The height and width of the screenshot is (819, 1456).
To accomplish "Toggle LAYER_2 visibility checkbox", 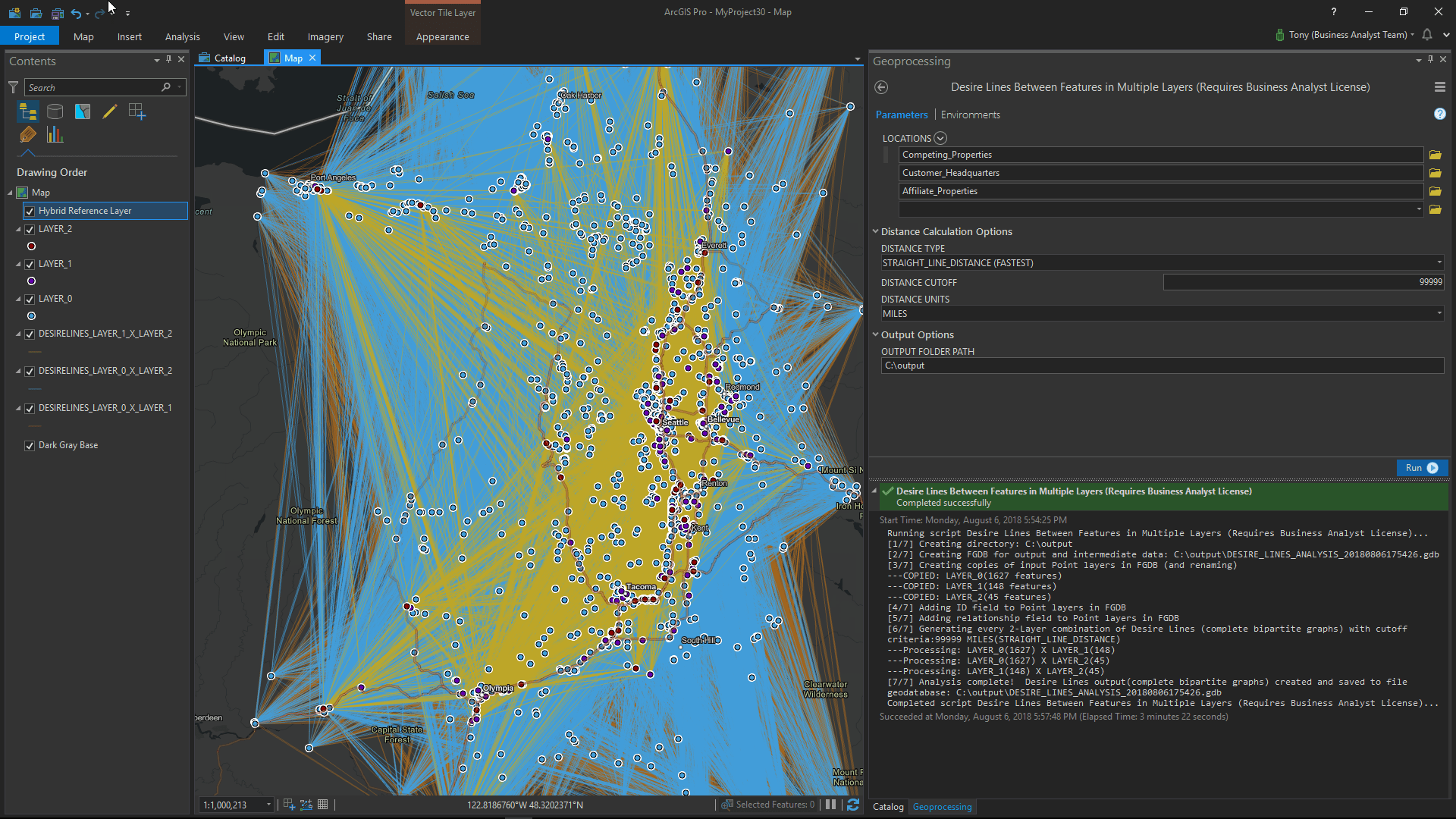I will coord(30,229).
